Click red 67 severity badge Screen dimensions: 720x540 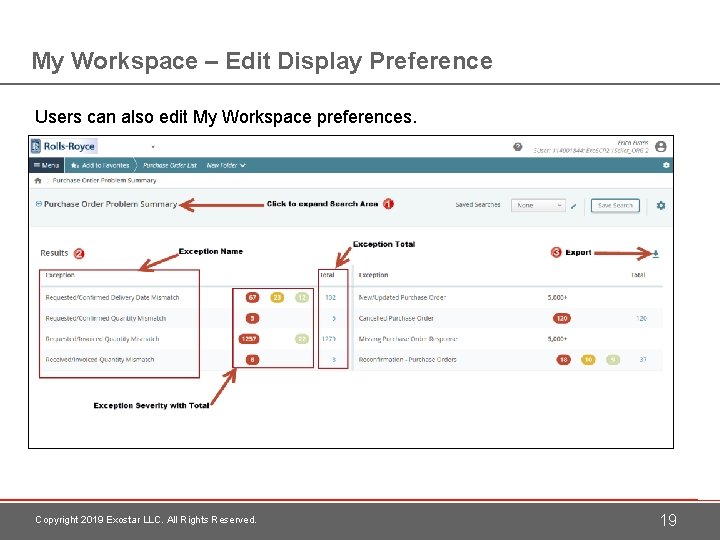(x=252, y=298)
